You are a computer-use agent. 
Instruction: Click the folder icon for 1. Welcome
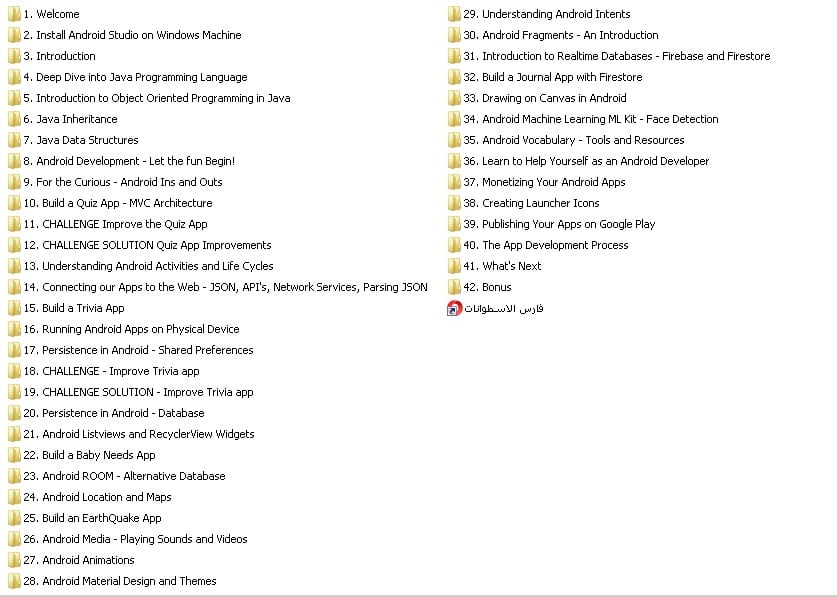[x=14, y=14]
